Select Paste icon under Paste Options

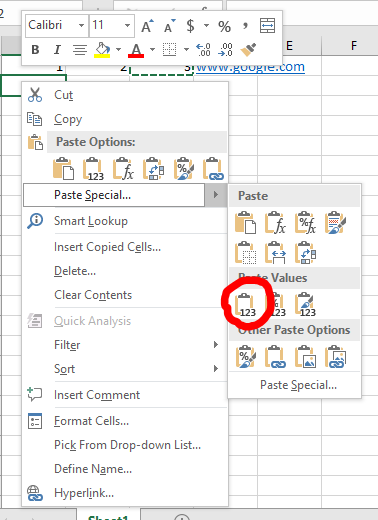click(63, 168)
